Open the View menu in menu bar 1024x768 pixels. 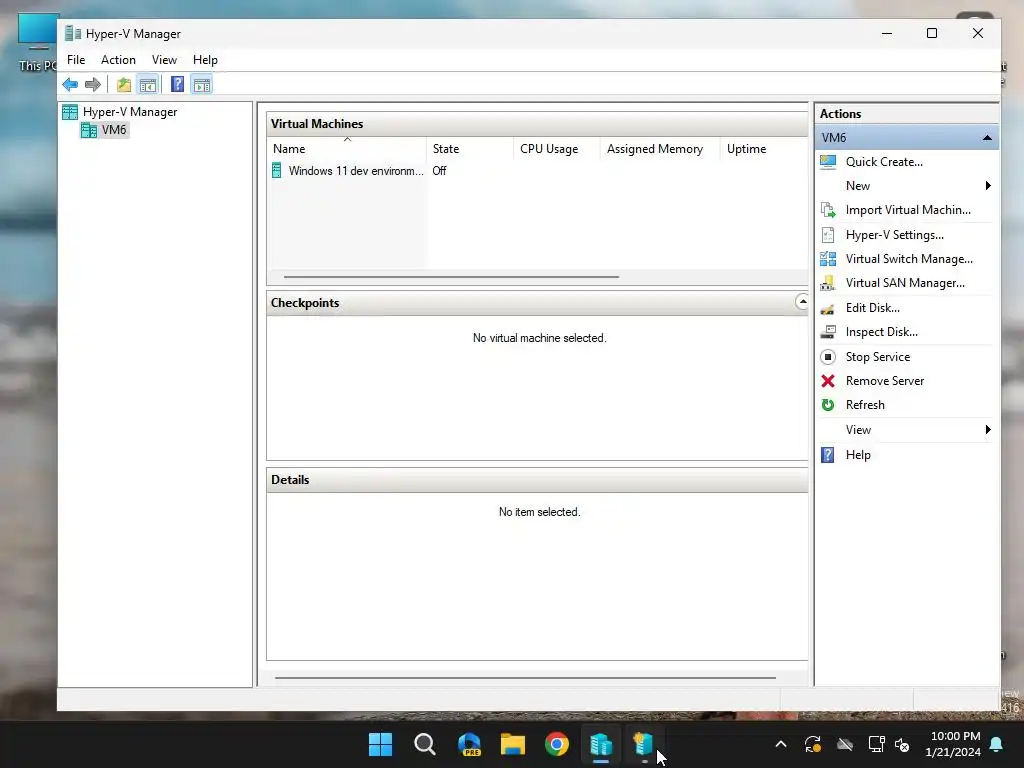click(164, 59)
